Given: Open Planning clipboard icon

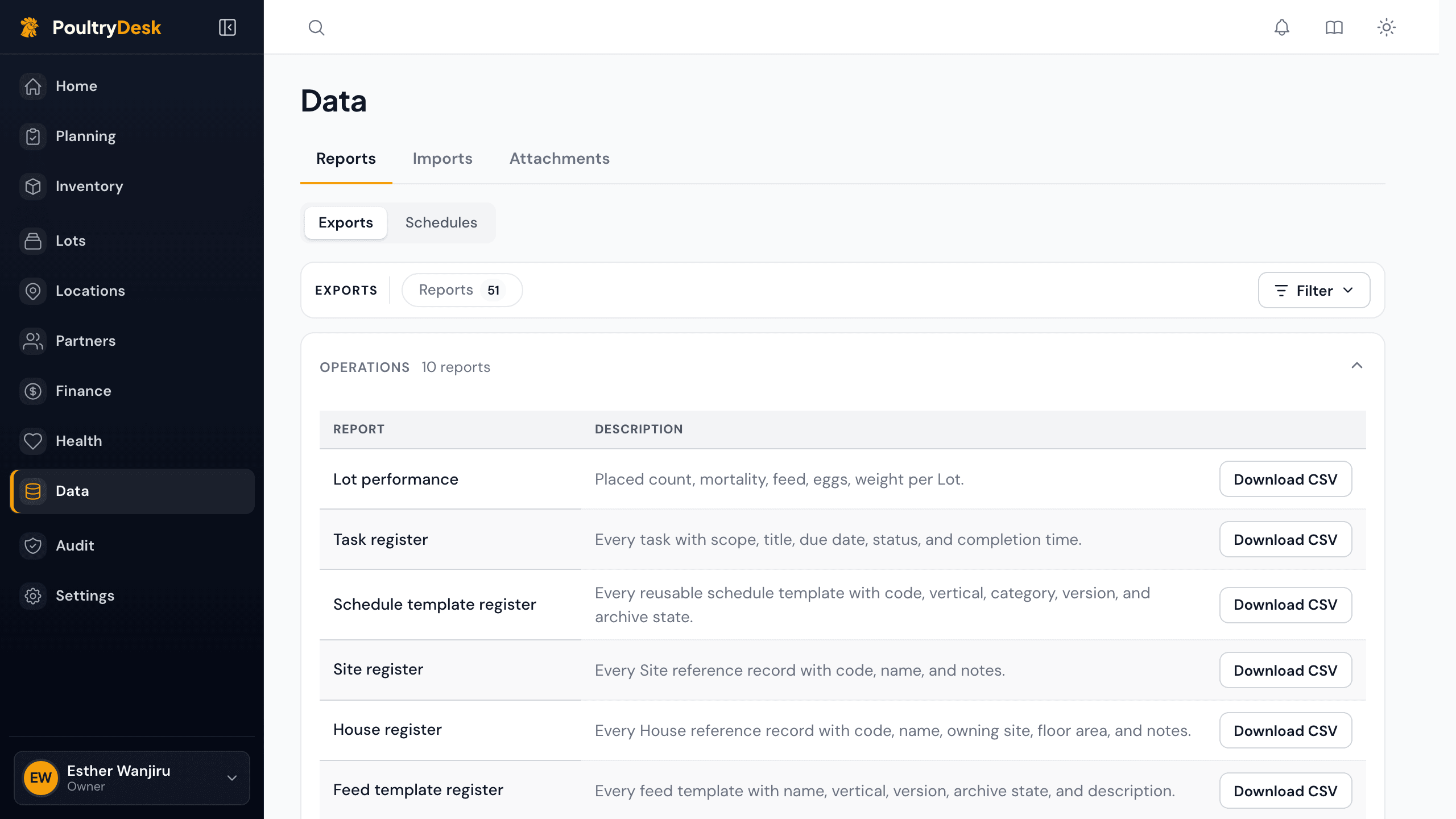Looking at the screenshot, I should coord(33,136).
